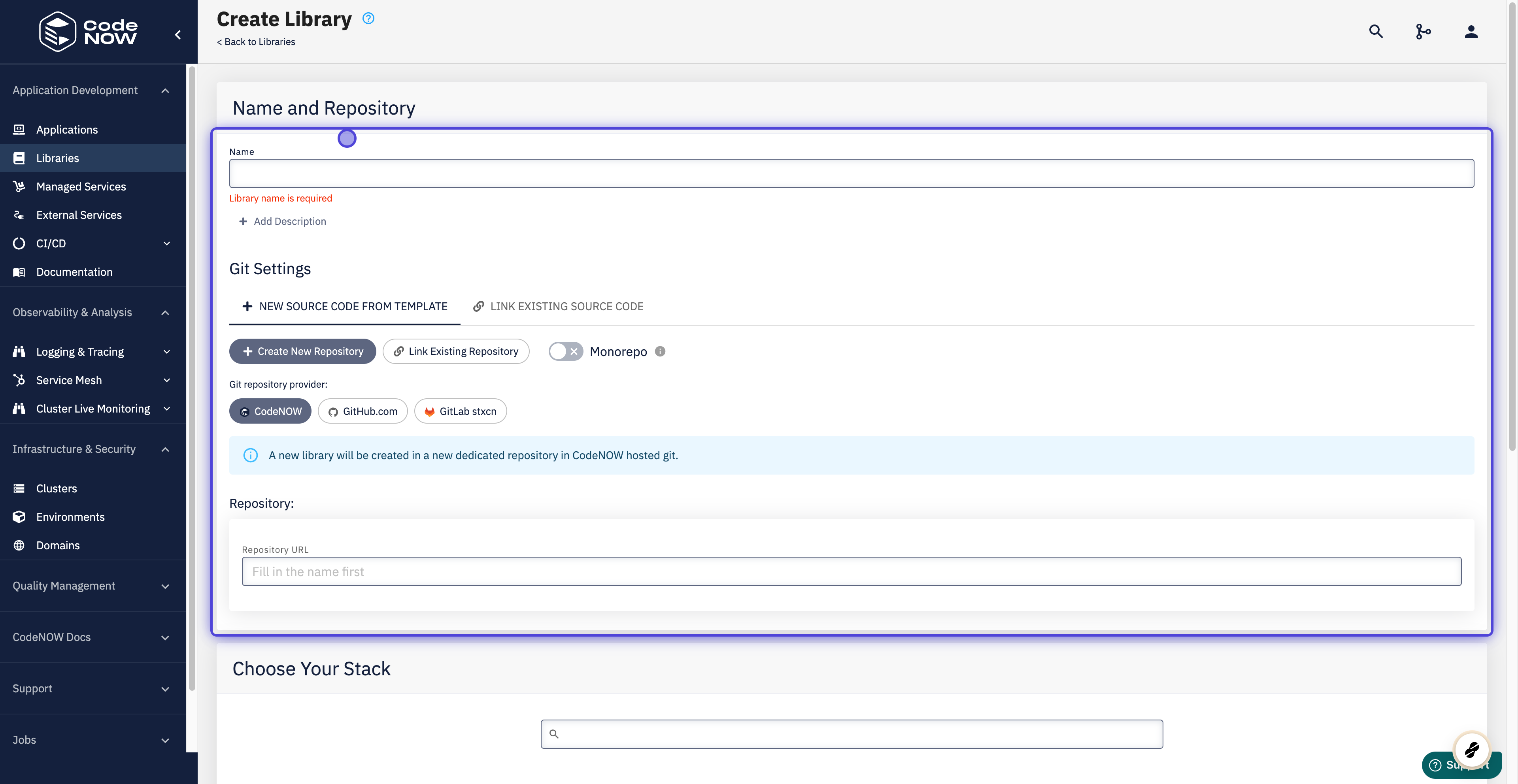1518x784 pixels.
Task: Click the Domains globe icon
Action: pos(19,545)
